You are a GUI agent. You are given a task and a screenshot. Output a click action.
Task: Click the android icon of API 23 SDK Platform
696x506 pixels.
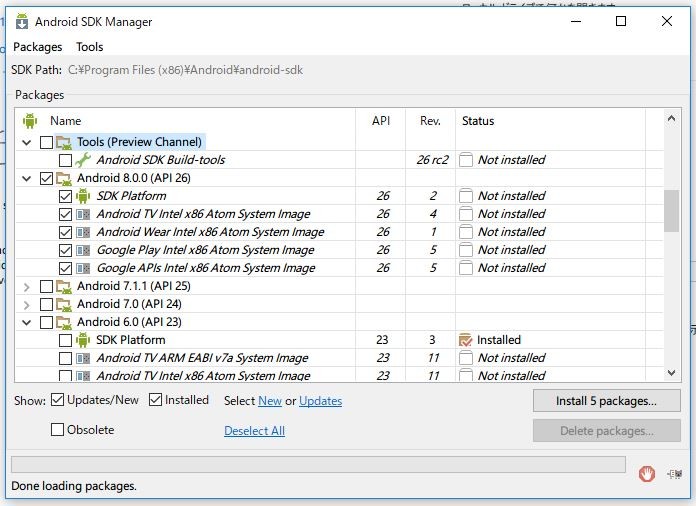(x=83, y=340)
